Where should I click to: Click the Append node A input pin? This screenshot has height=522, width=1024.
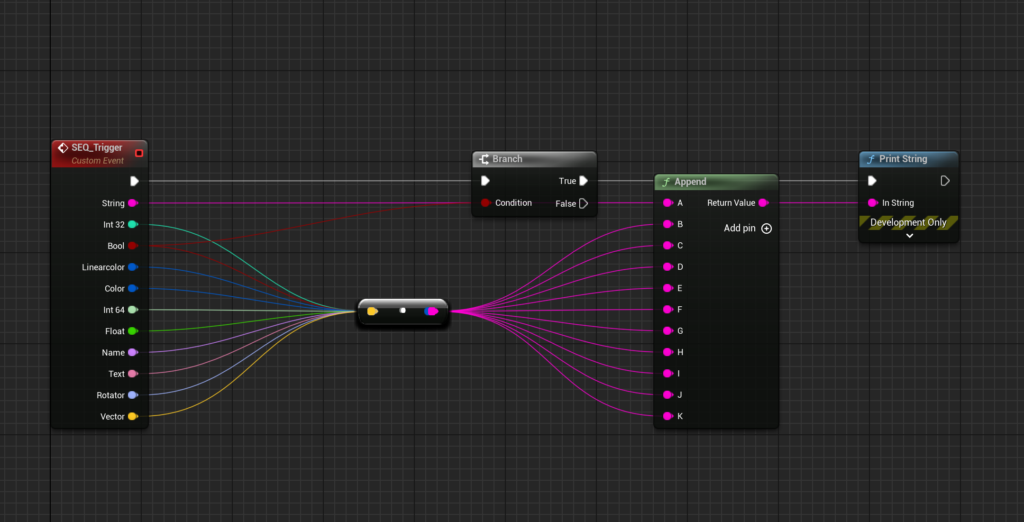tap(668, 203)
